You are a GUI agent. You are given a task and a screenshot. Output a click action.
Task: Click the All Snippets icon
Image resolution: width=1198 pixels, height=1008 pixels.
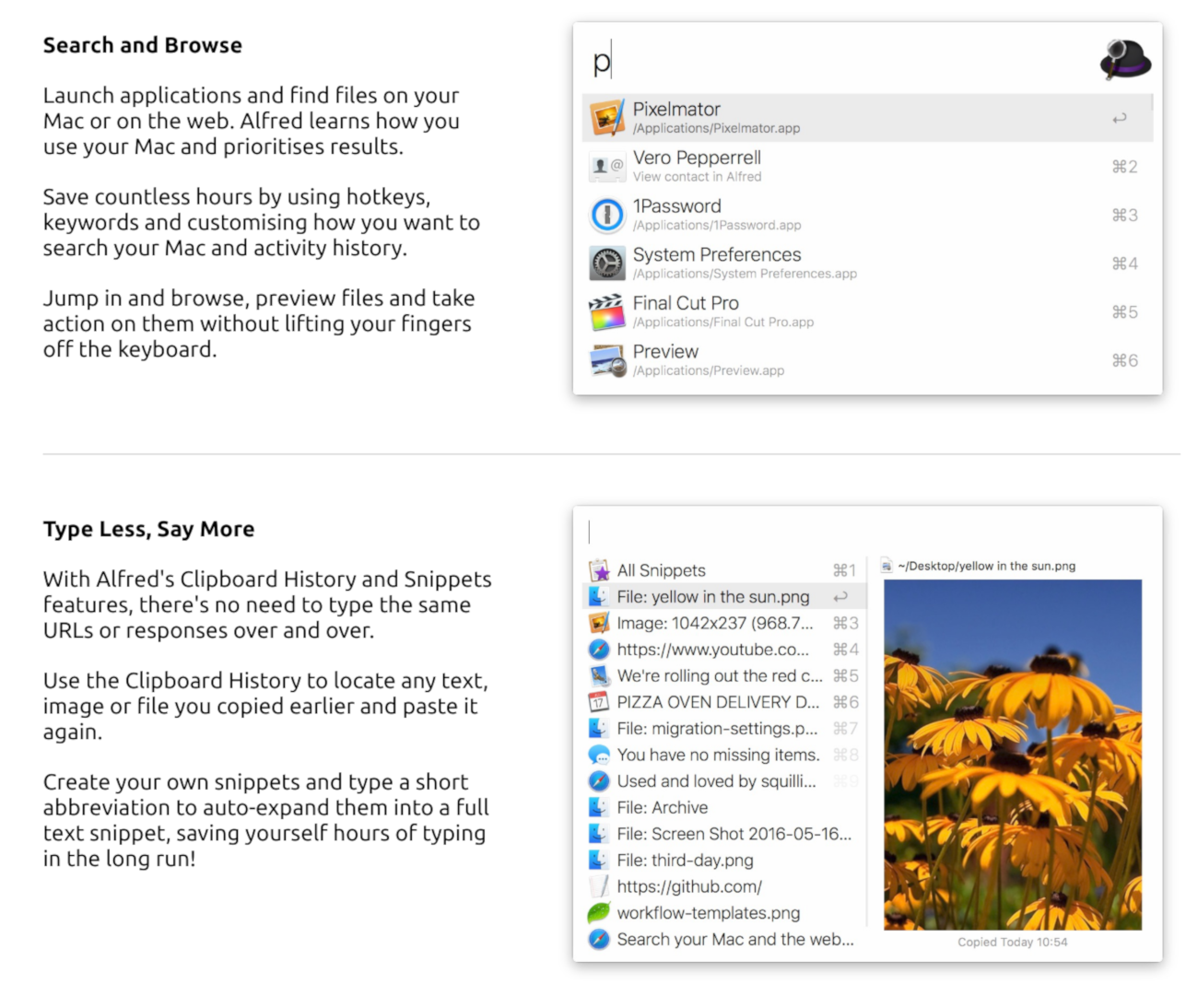(x=600, y=571)
